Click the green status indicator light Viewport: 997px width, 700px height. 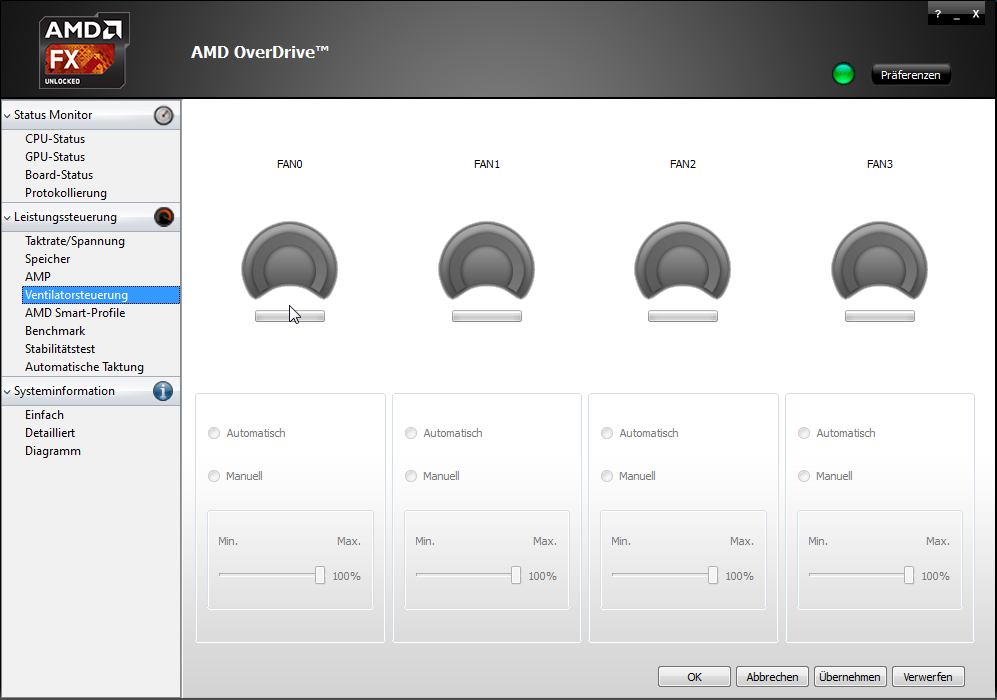tap(843, 74)
